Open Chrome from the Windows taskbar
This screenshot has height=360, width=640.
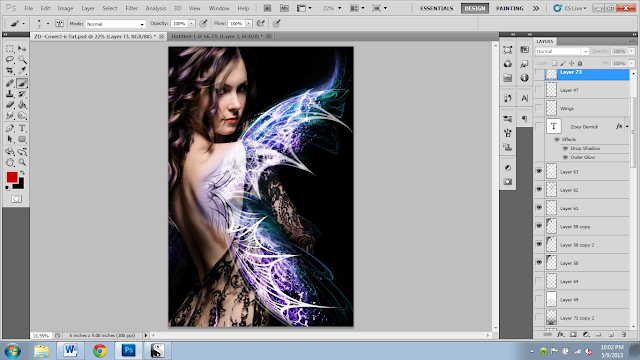pos(100,351)
